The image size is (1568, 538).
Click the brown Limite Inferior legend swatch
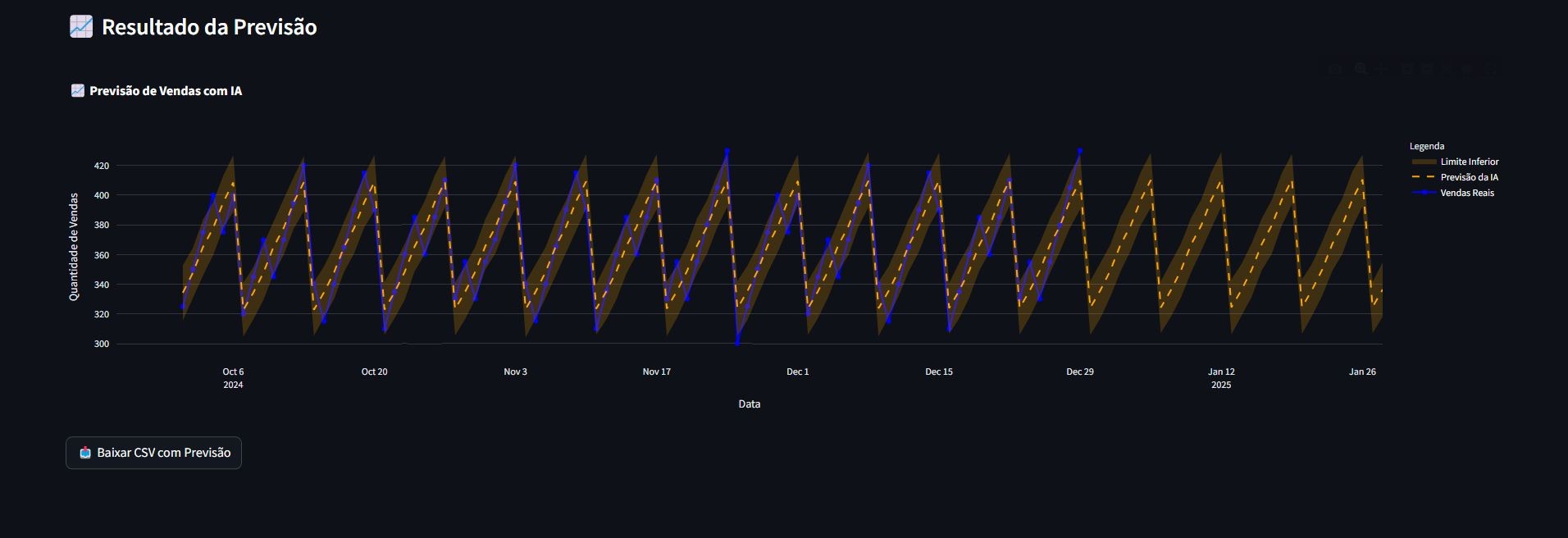tap(1423, 162)
